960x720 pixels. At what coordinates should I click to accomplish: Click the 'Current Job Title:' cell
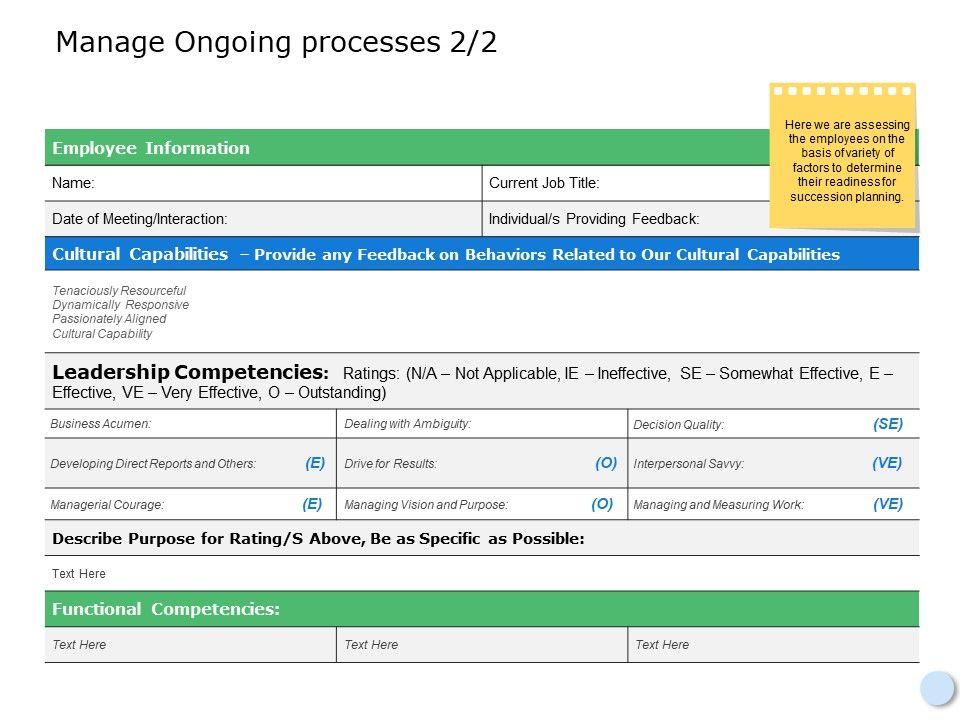coord(700,183)
